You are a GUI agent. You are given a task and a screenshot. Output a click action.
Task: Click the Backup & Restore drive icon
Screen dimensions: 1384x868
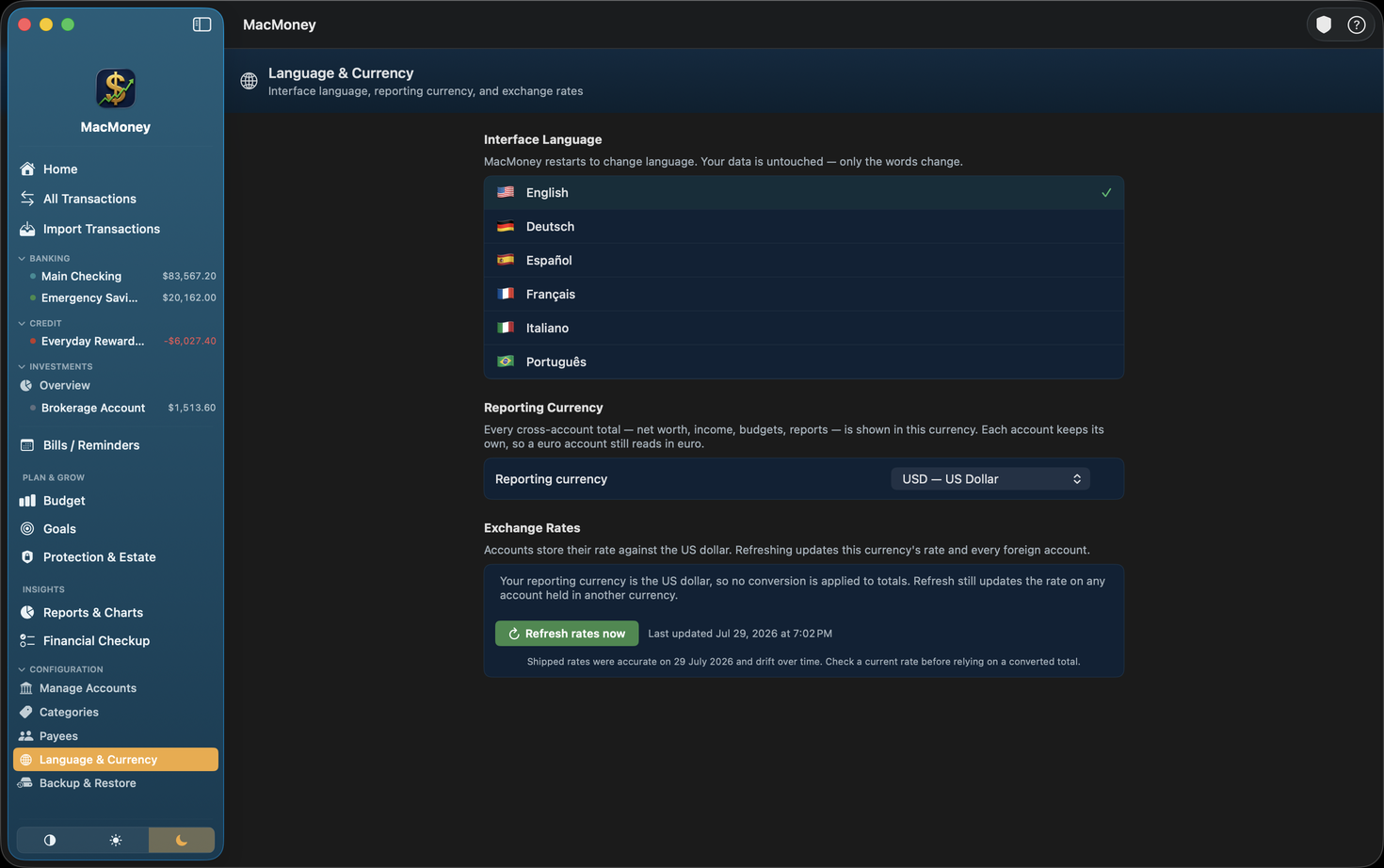pyautogui.click(x=25, y=783)
